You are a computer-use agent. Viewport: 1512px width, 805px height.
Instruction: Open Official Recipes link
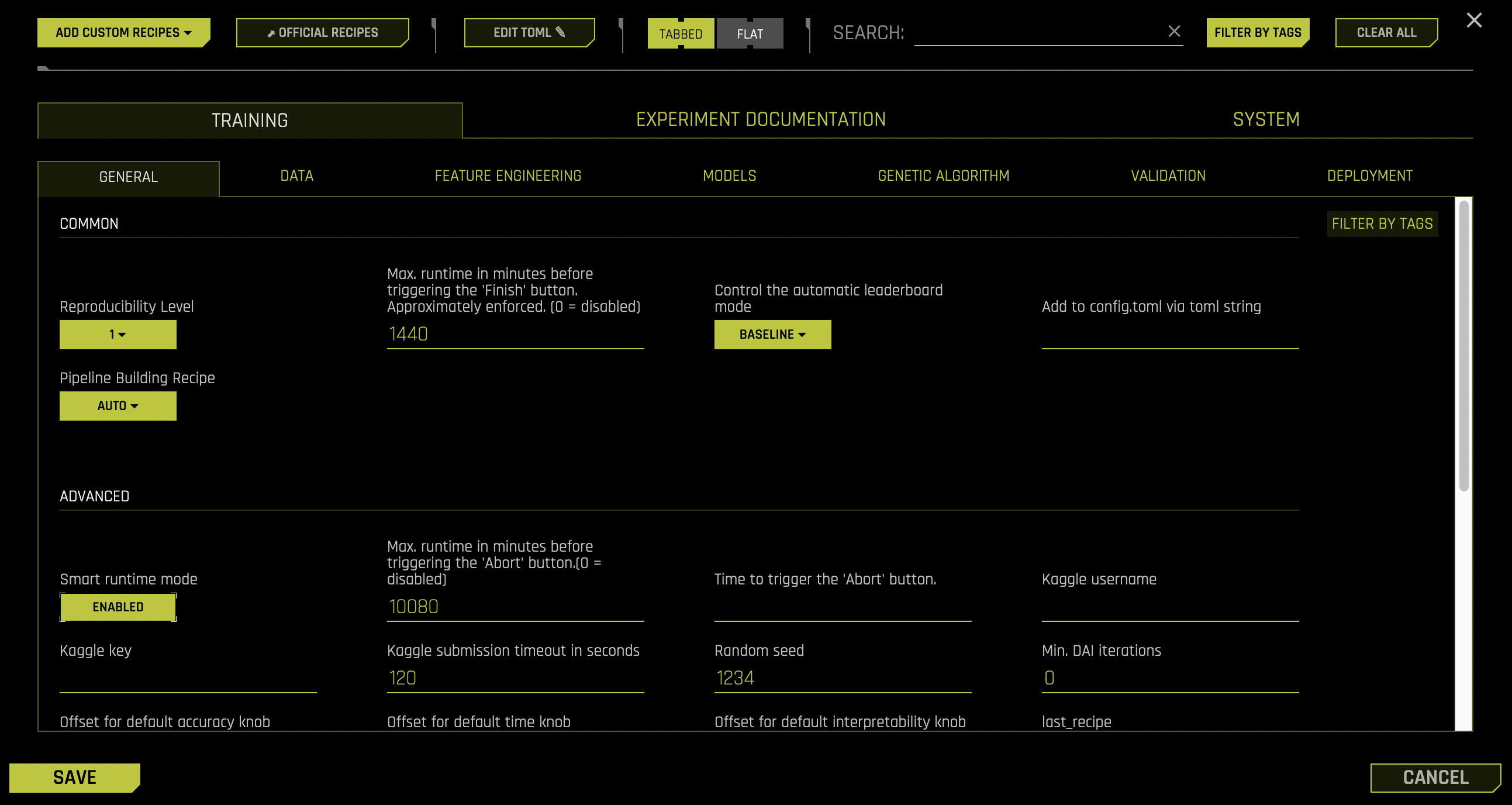[322, 32]
